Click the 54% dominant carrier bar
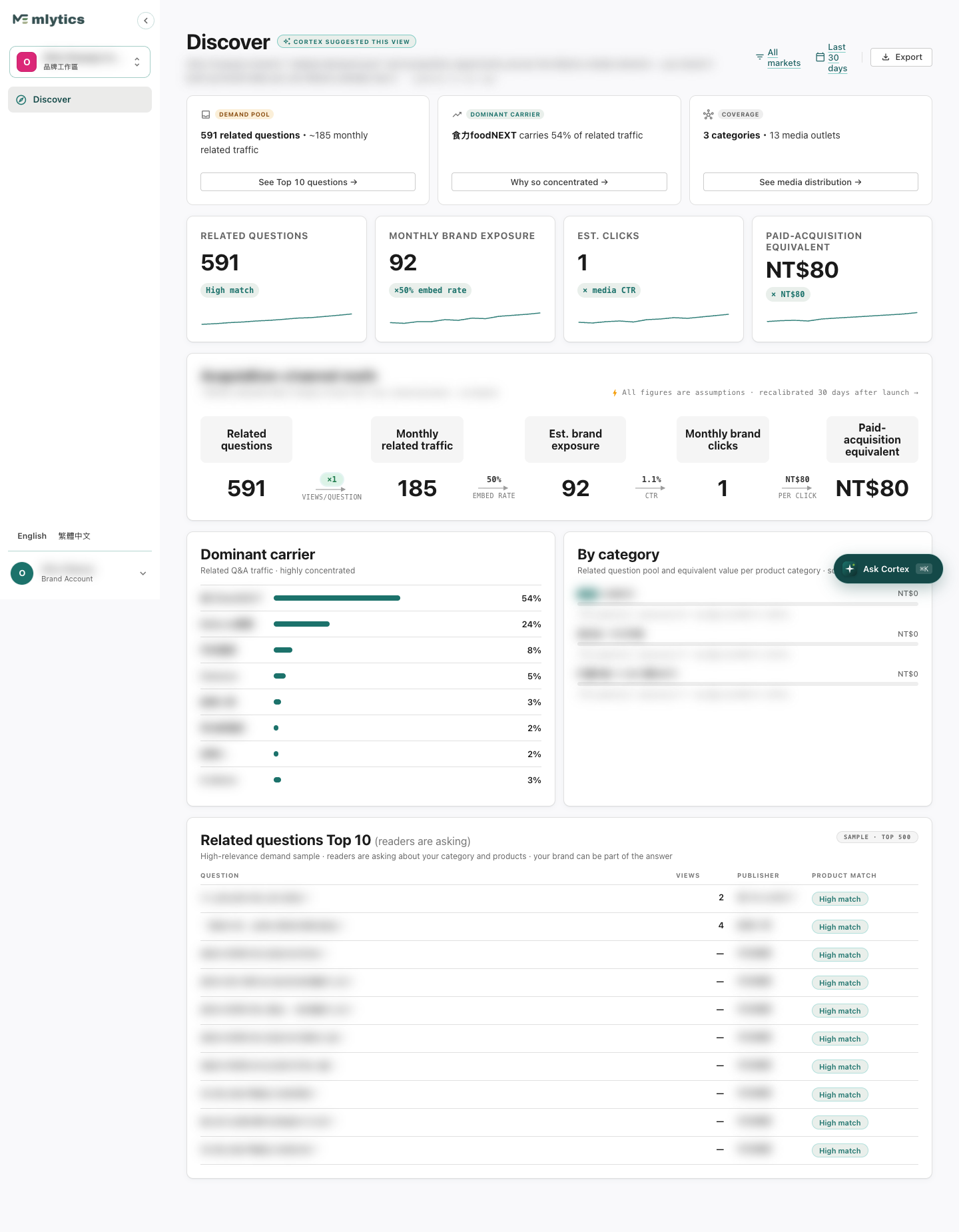Viewport: 959px width, 1232px height. [x=337, y=598]
